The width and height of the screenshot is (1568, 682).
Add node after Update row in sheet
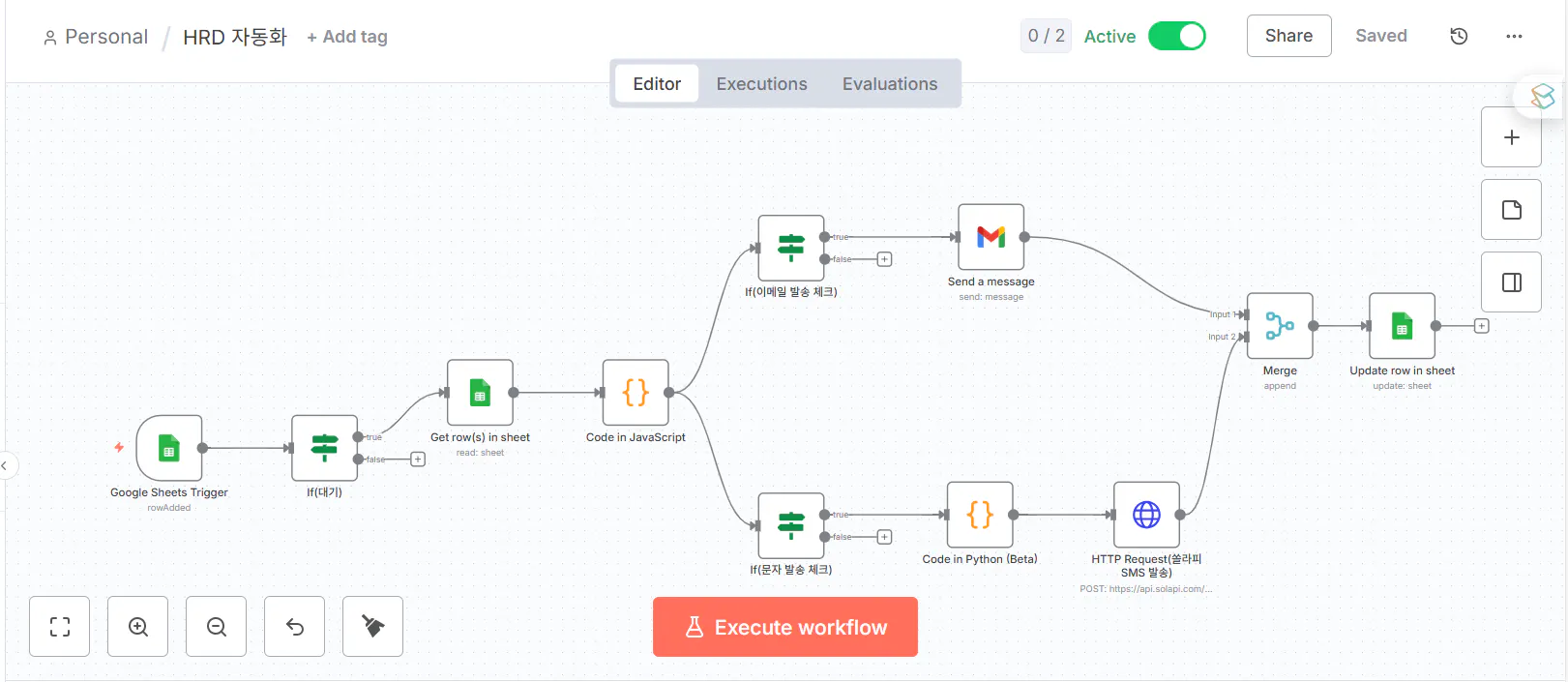click(x=1481, y=326)
